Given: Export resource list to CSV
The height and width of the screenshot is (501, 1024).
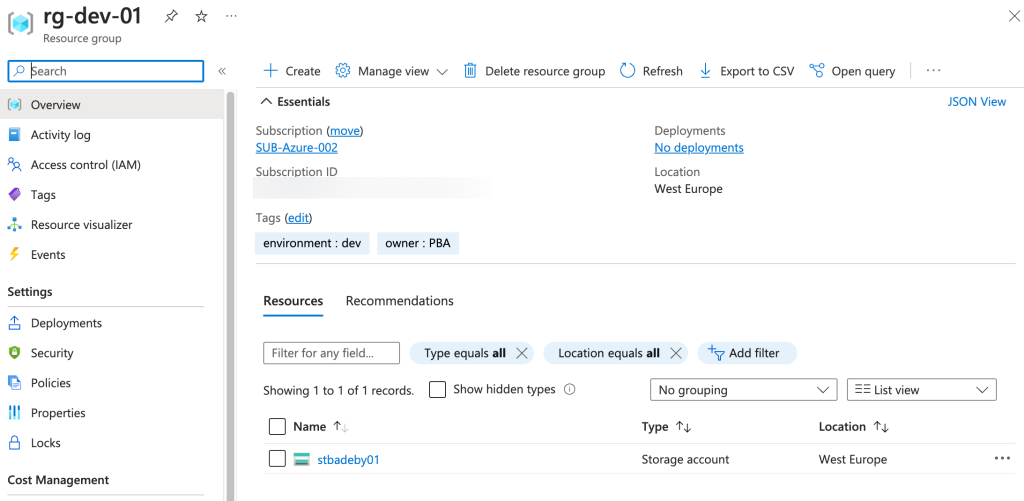Looking at the screenshot, I should 746,71.
